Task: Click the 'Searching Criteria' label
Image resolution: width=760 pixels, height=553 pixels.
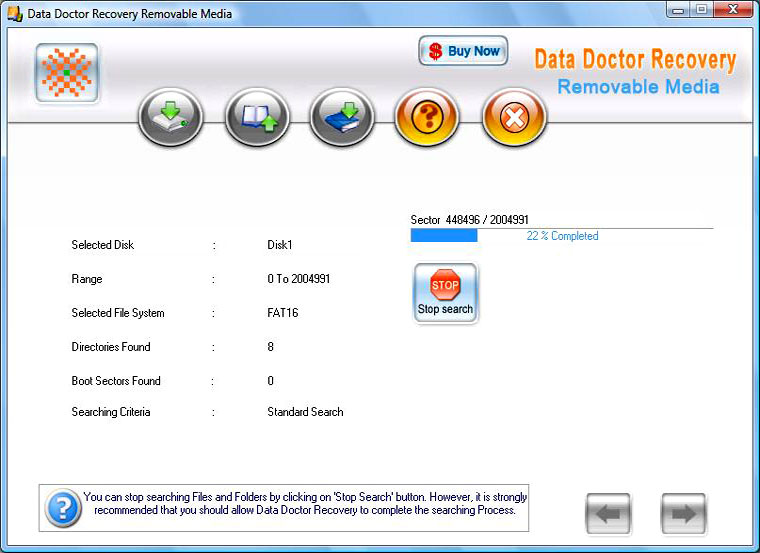Action: tap(111, 412)
